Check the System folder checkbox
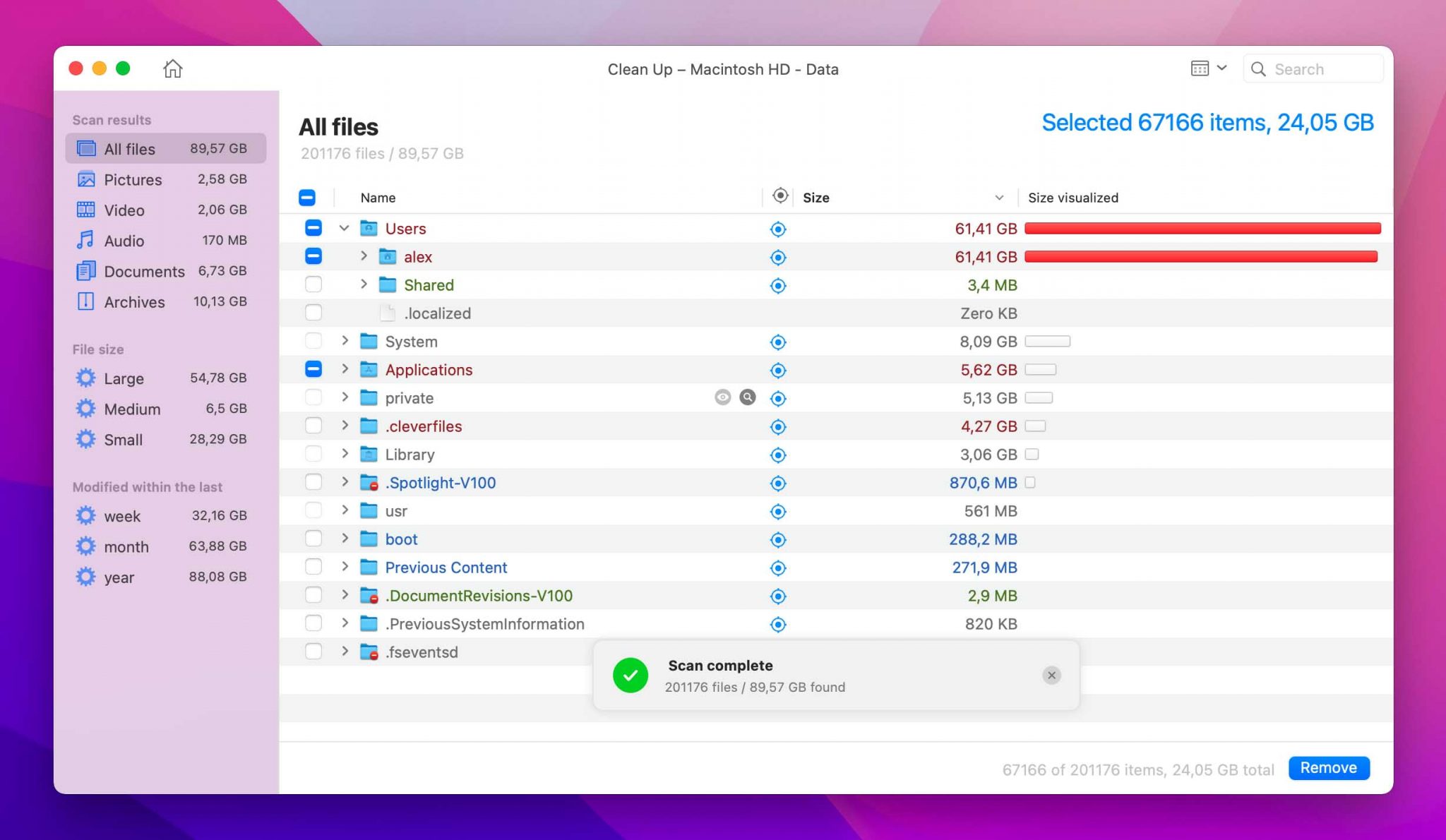1446x840 pixels. tap(313, 341)
